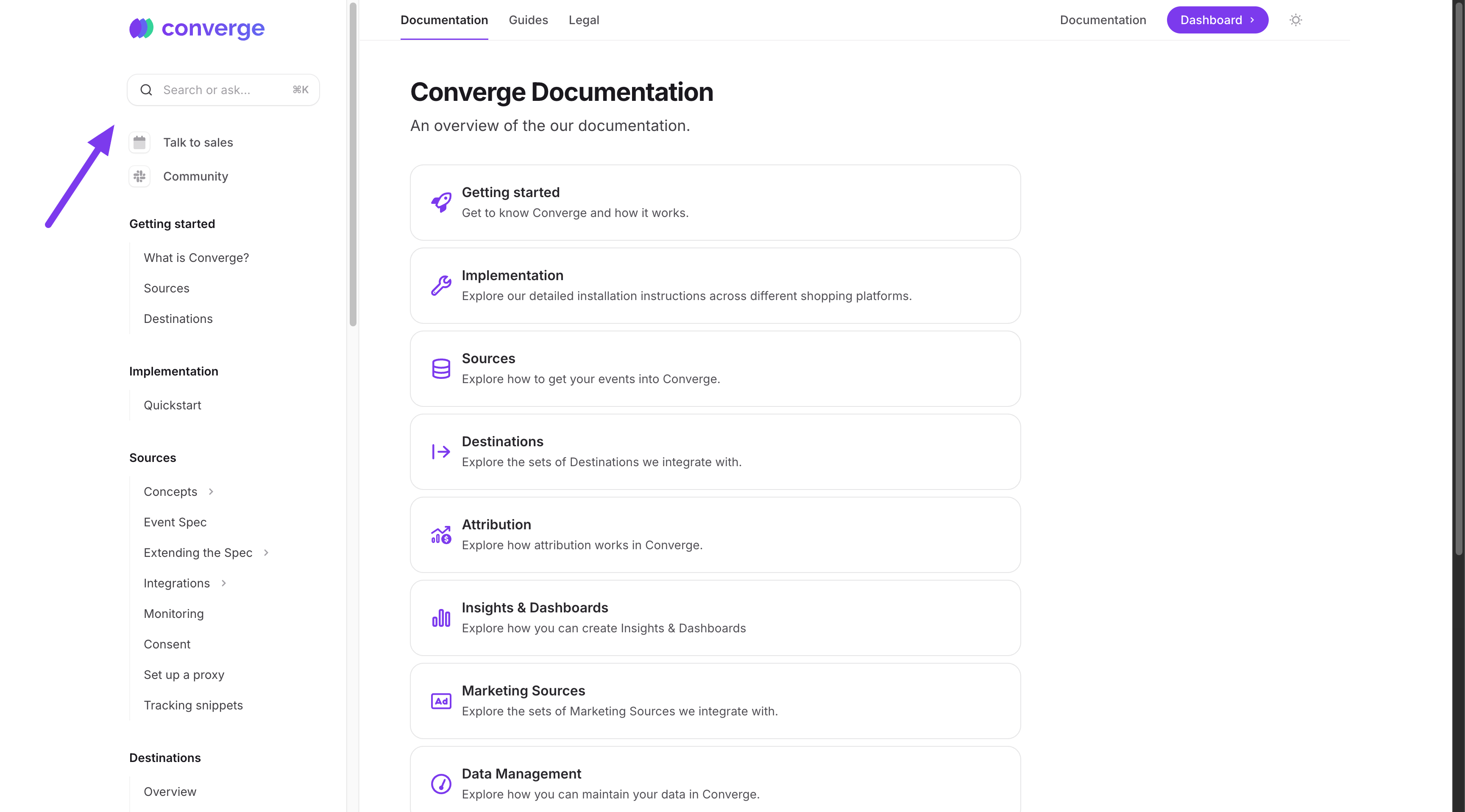The image size is (1465, 812).
Task: Open Integrations in the sidebar
Action: (177, 584)
